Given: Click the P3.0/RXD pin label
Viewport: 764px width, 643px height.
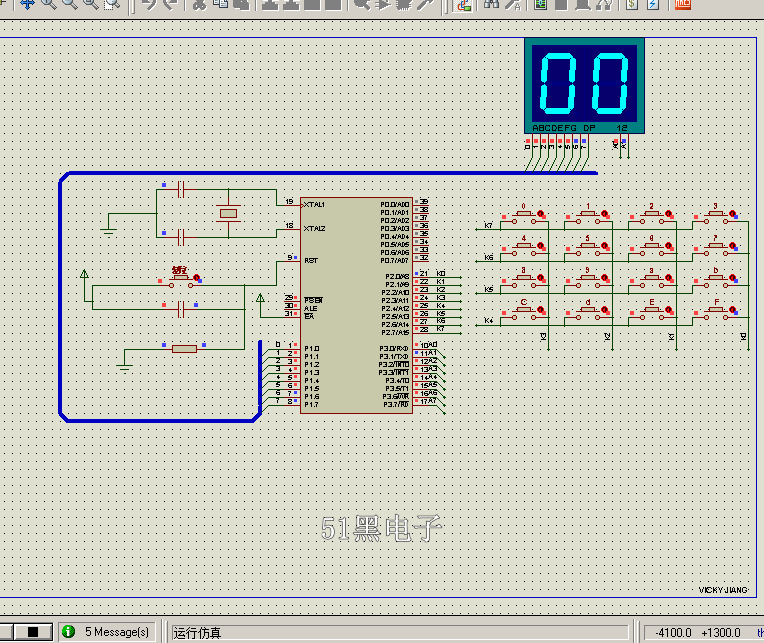Looking at the screenshot, I should point(394,349).
